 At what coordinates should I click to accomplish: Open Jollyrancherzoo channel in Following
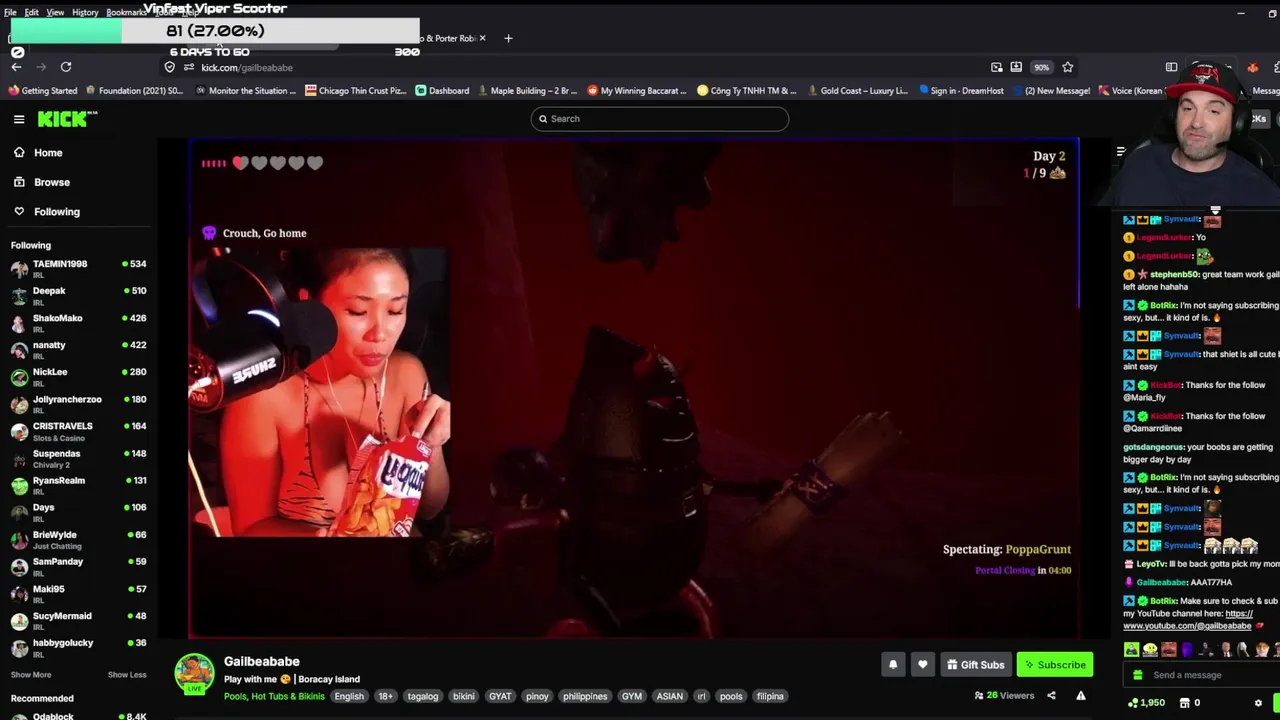(78, 403)
